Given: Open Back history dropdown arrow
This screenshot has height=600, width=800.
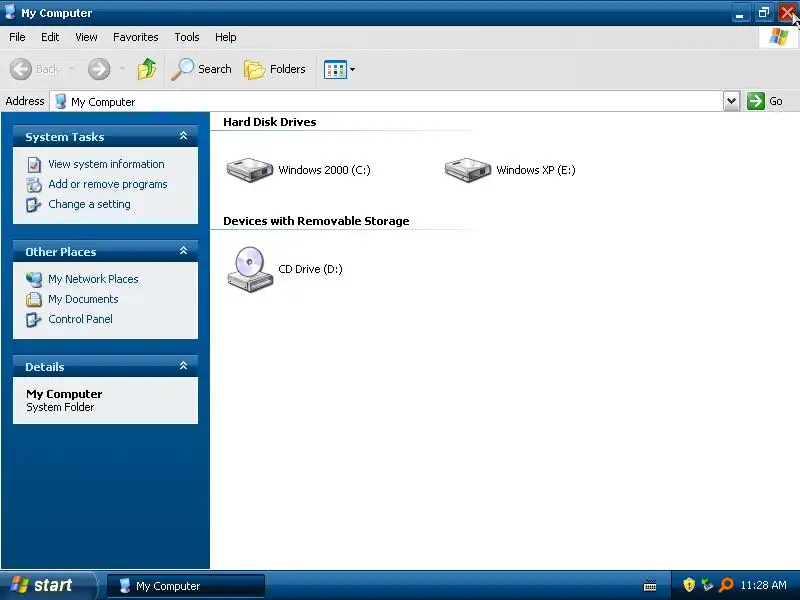Looking at the screenshot, I should point(71,69).
